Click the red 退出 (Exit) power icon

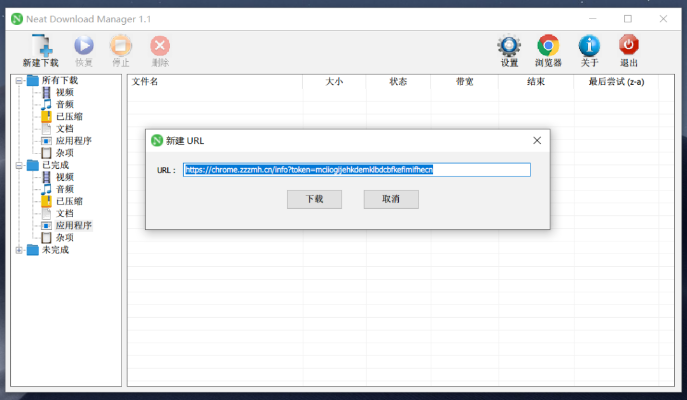(x=628, y=46)
